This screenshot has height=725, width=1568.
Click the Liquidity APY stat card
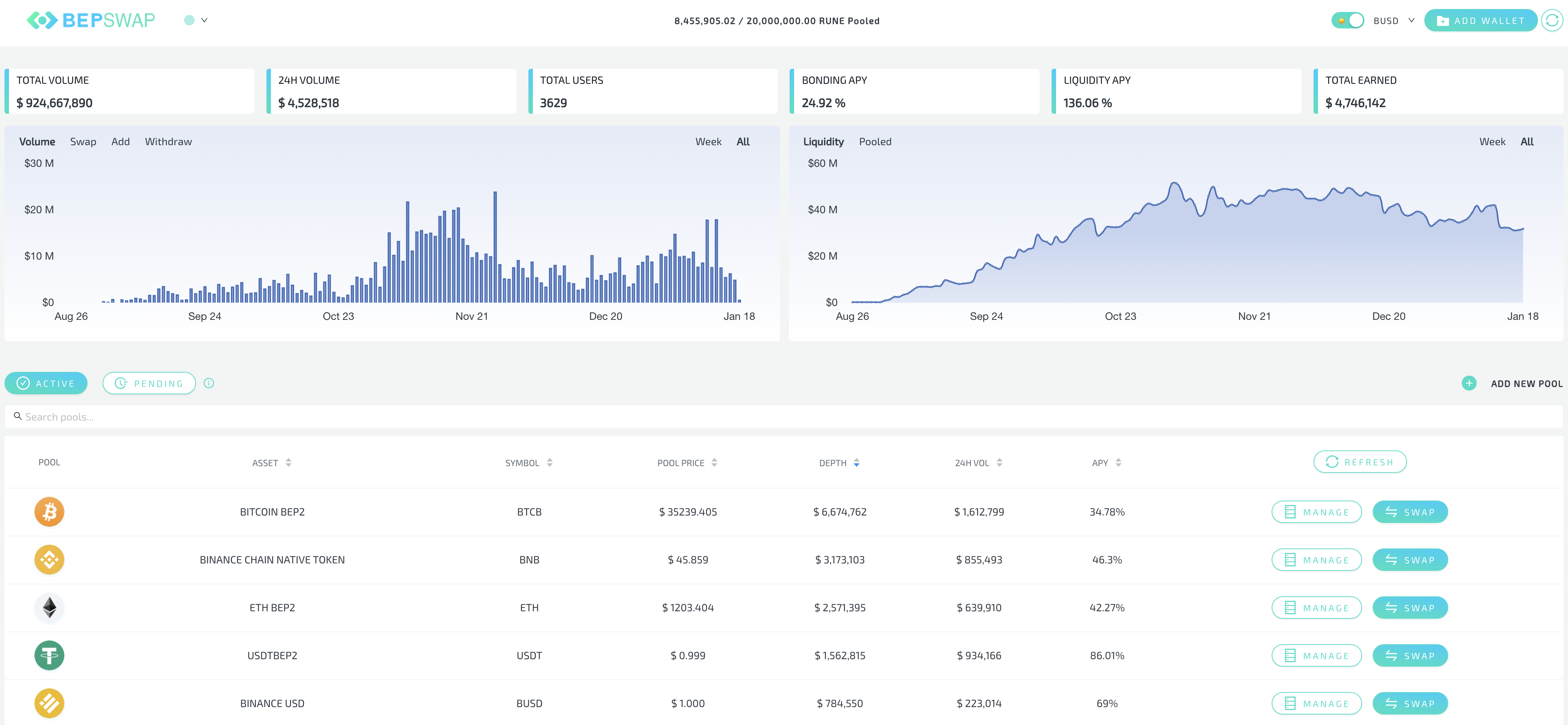click(1176, 91)
